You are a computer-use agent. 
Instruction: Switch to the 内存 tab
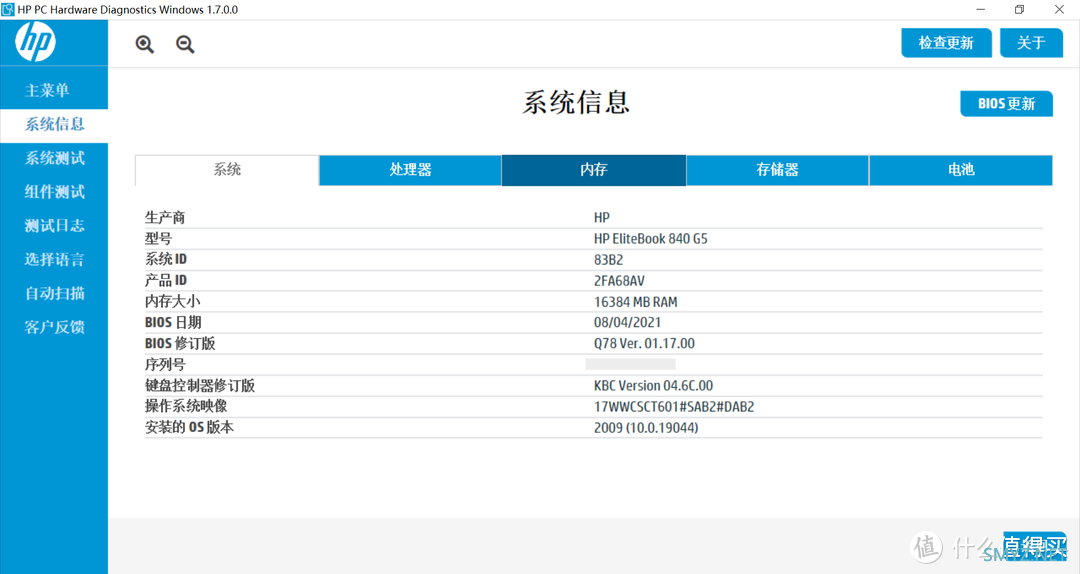(x=594, y=170)
